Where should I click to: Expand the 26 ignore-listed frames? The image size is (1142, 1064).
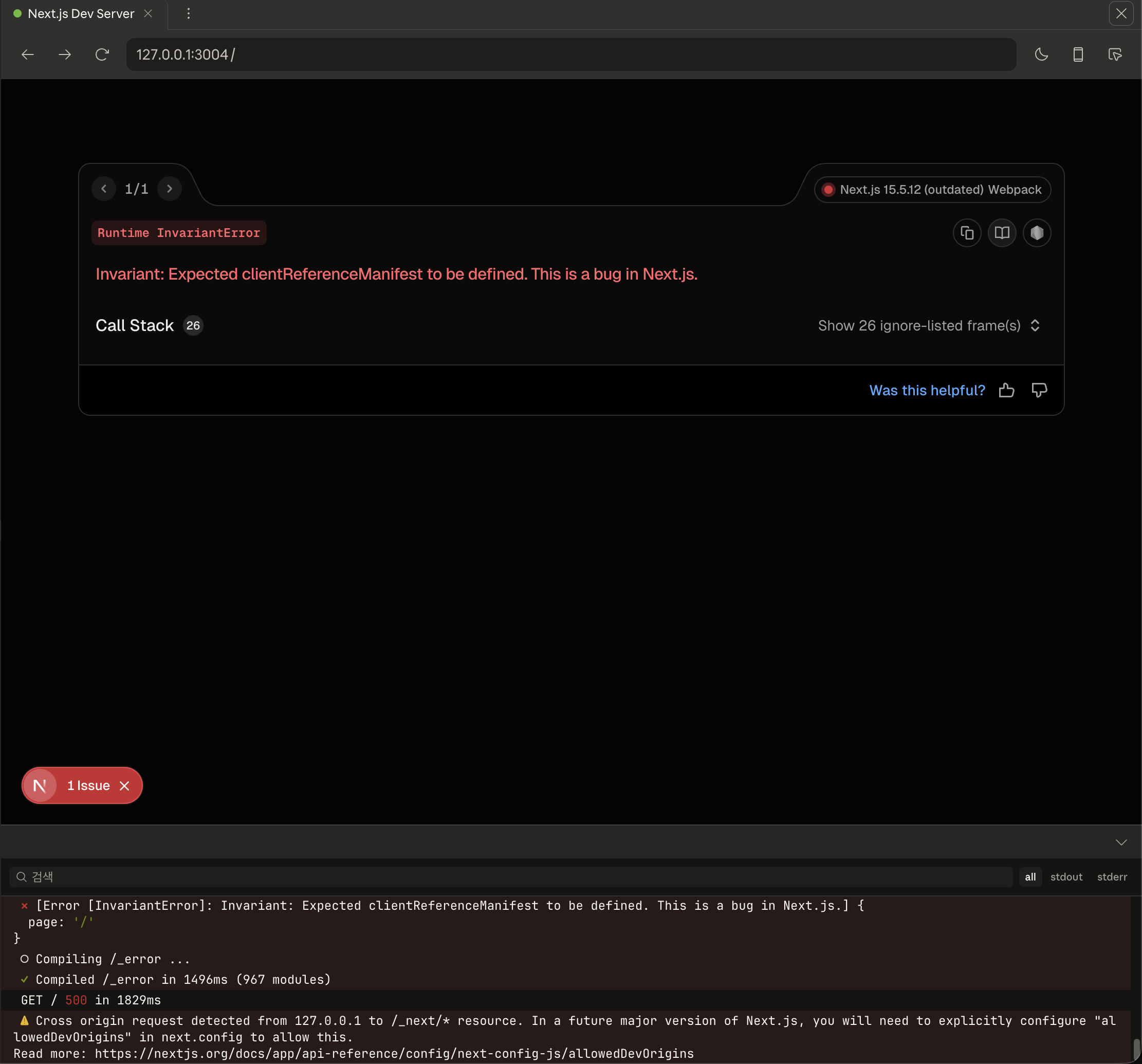[929, 326]
